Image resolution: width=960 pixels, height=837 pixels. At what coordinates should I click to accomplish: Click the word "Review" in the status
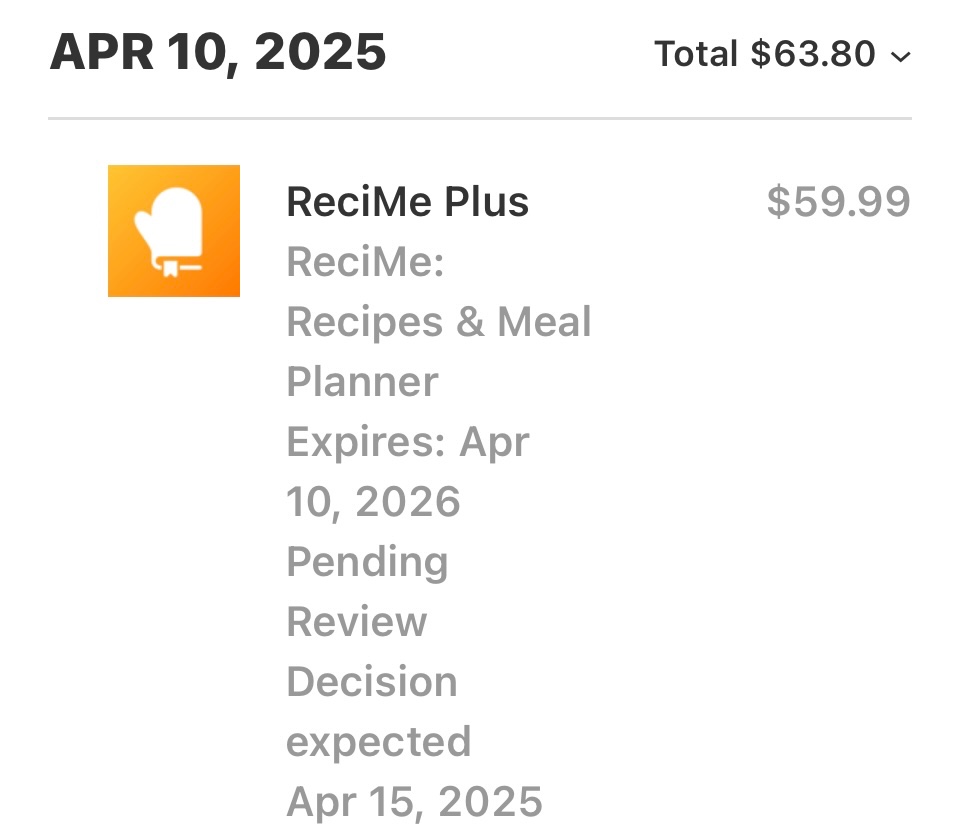point(356,622)
